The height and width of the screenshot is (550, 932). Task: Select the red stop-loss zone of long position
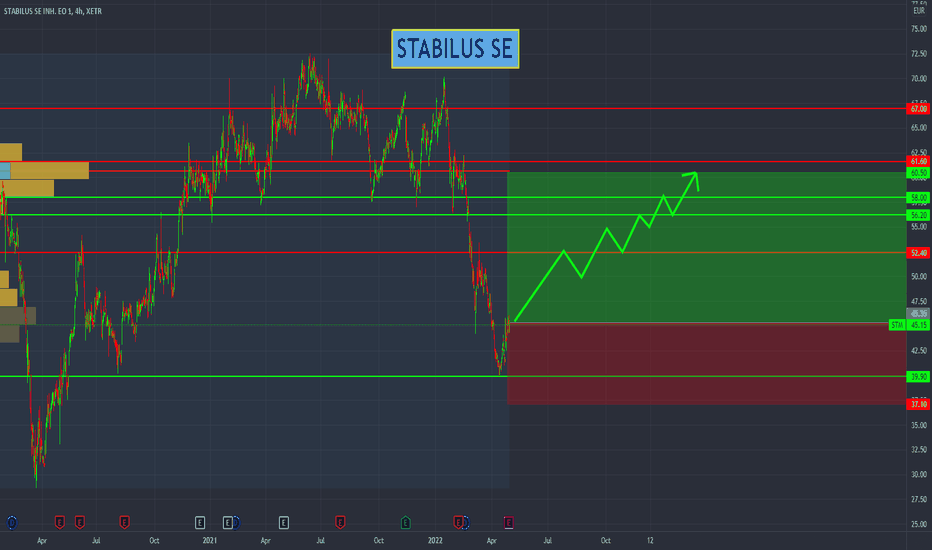(707, 364)
